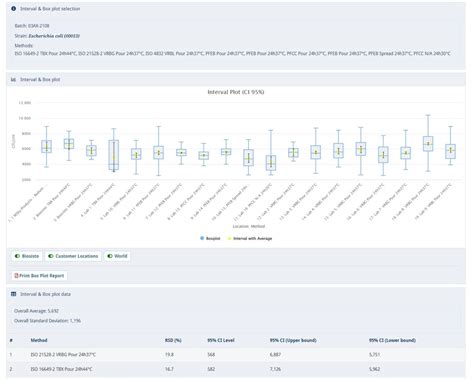
Task: Toggle the Customer Locations visibility button
Action: pos(73,256)
